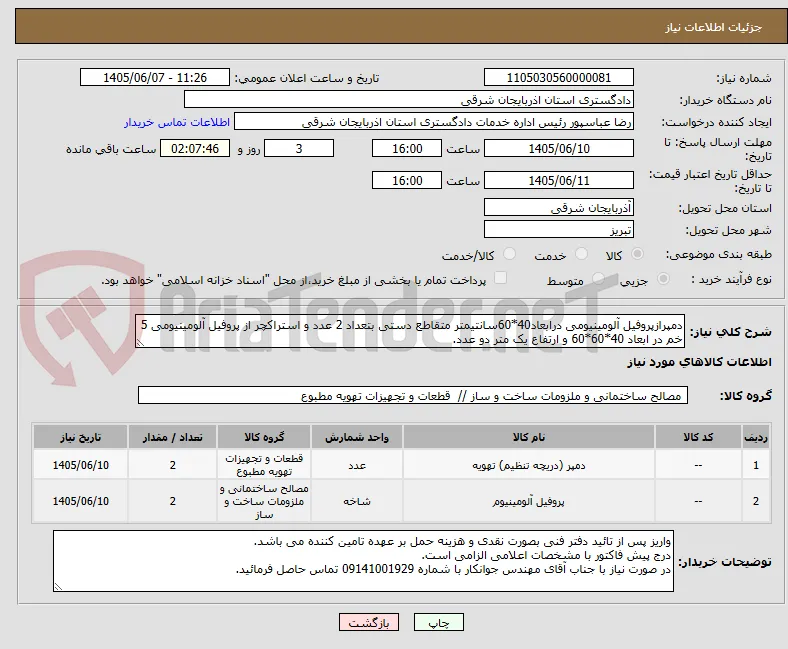The width and height of the screenshot is (788, 649).
Task: Click the اطلاعات کالاهای مورد نیاز heading
Action: tap(699, 362)
